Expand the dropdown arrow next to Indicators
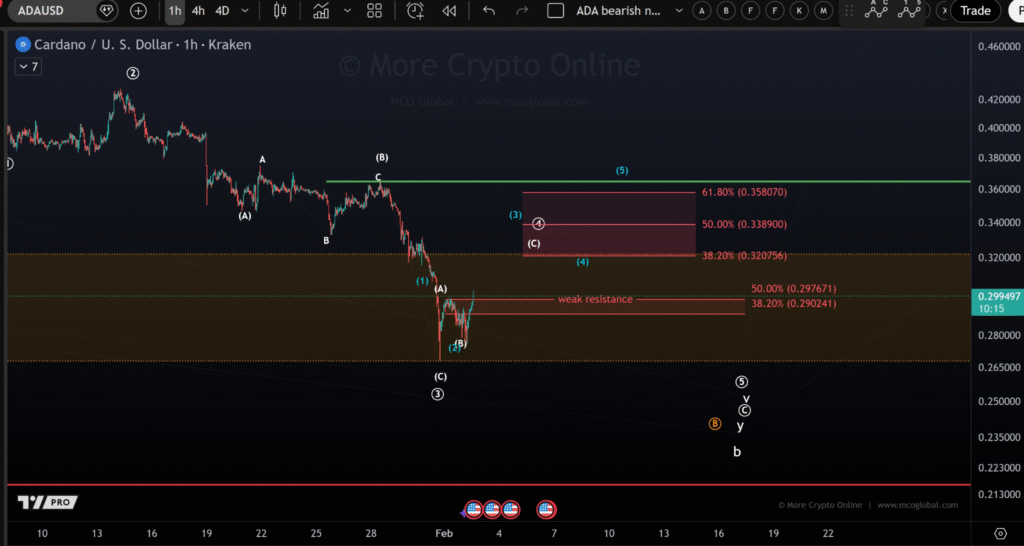 click(347, 10)
